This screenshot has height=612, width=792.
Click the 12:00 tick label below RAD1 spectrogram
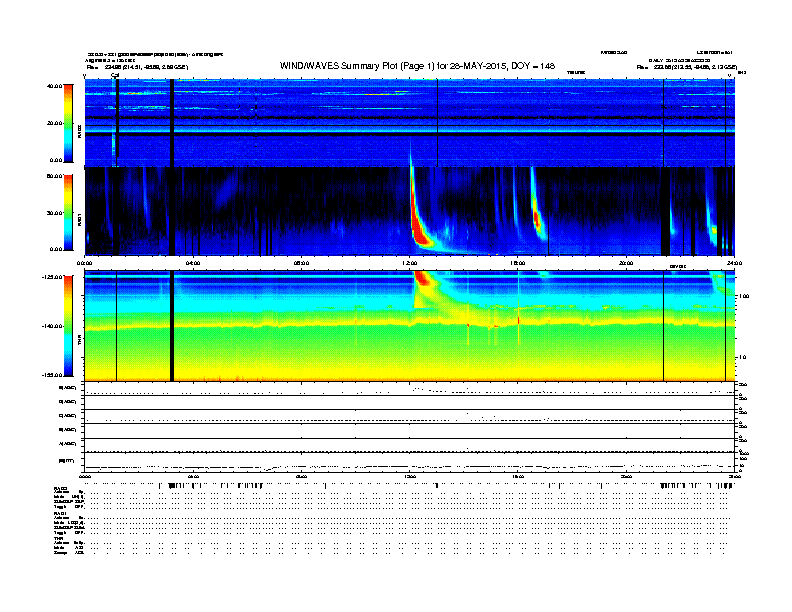[x=410, y=263]
